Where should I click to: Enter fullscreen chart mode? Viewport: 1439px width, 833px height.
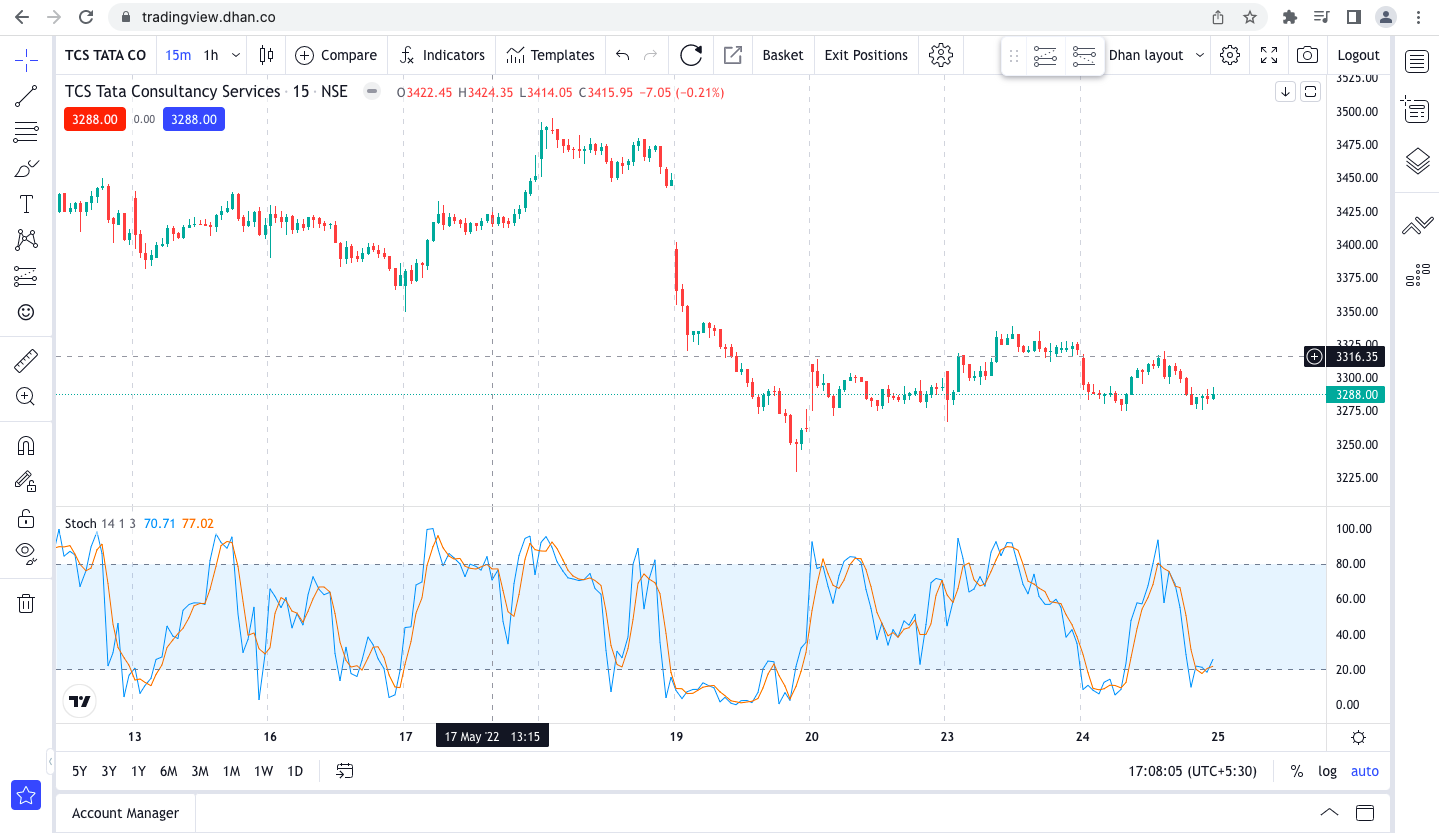point(1269,55)
